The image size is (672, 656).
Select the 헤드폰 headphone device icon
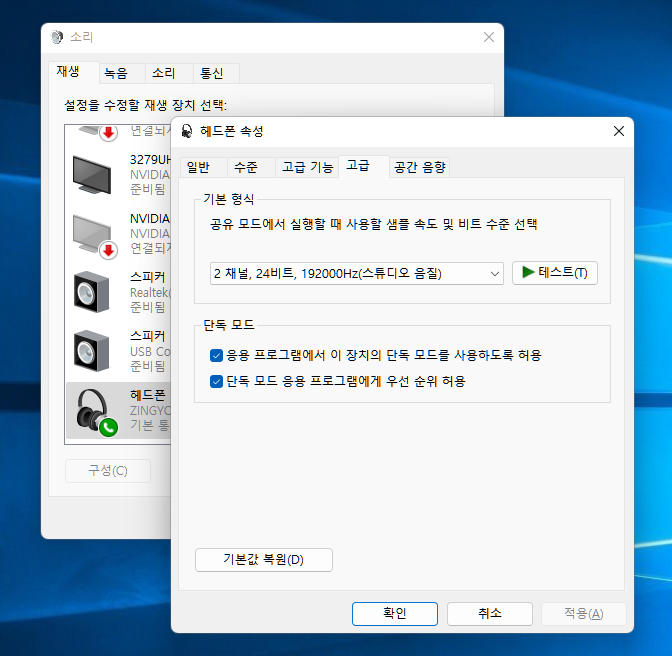pos(97,412)
